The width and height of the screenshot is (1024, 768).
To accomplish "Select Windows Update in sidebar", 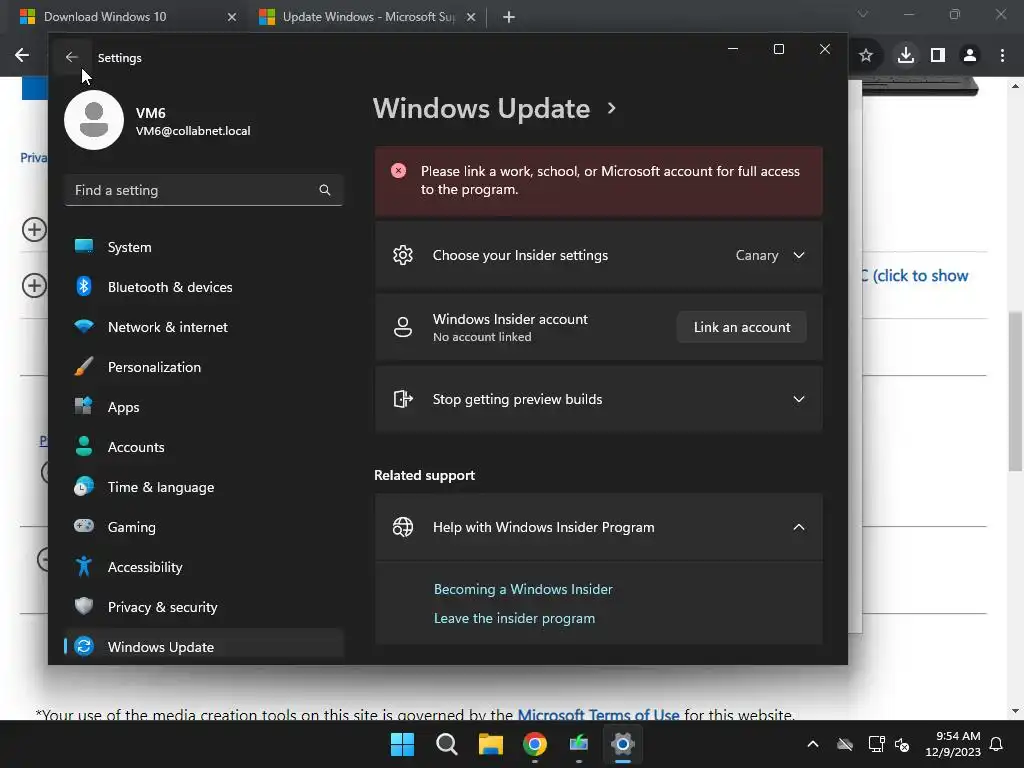I will (x=204, y=647).
